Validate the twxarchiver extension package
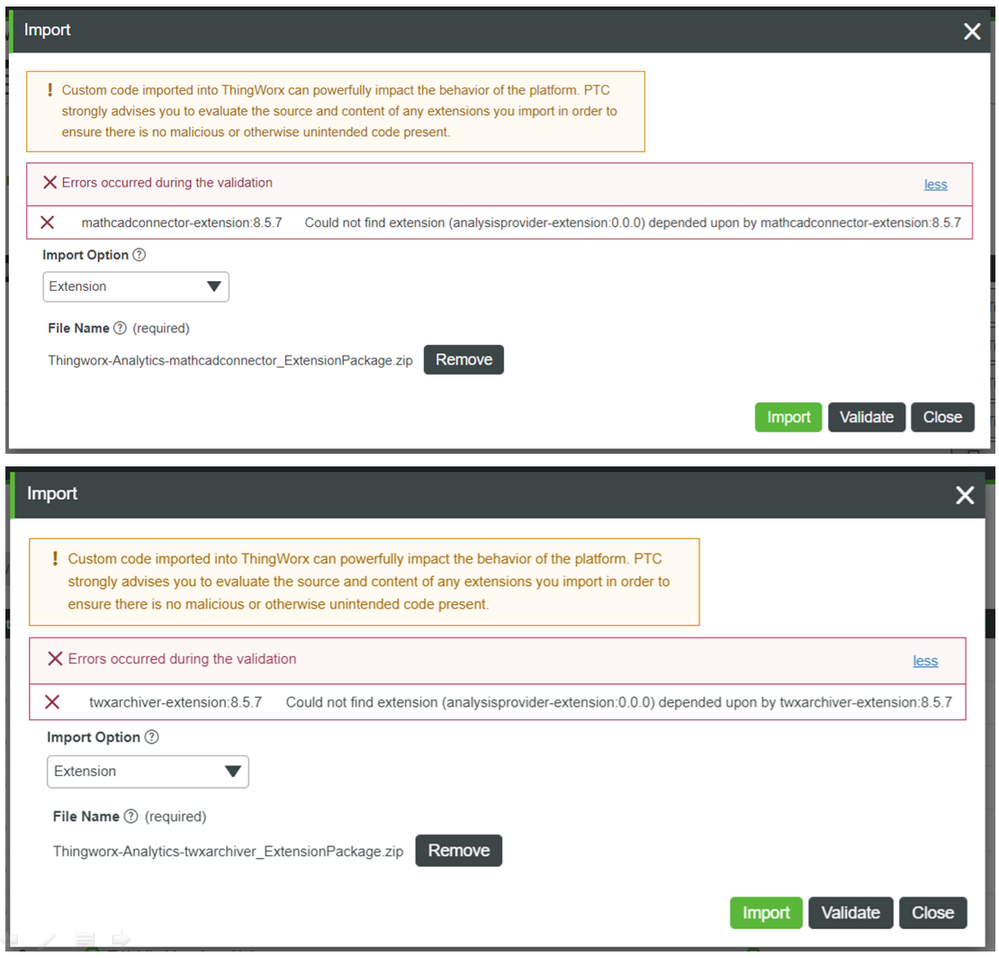Image resolution: width=999 pixels, height=958 pixels. pyautogui.click(x=850, y=913)
